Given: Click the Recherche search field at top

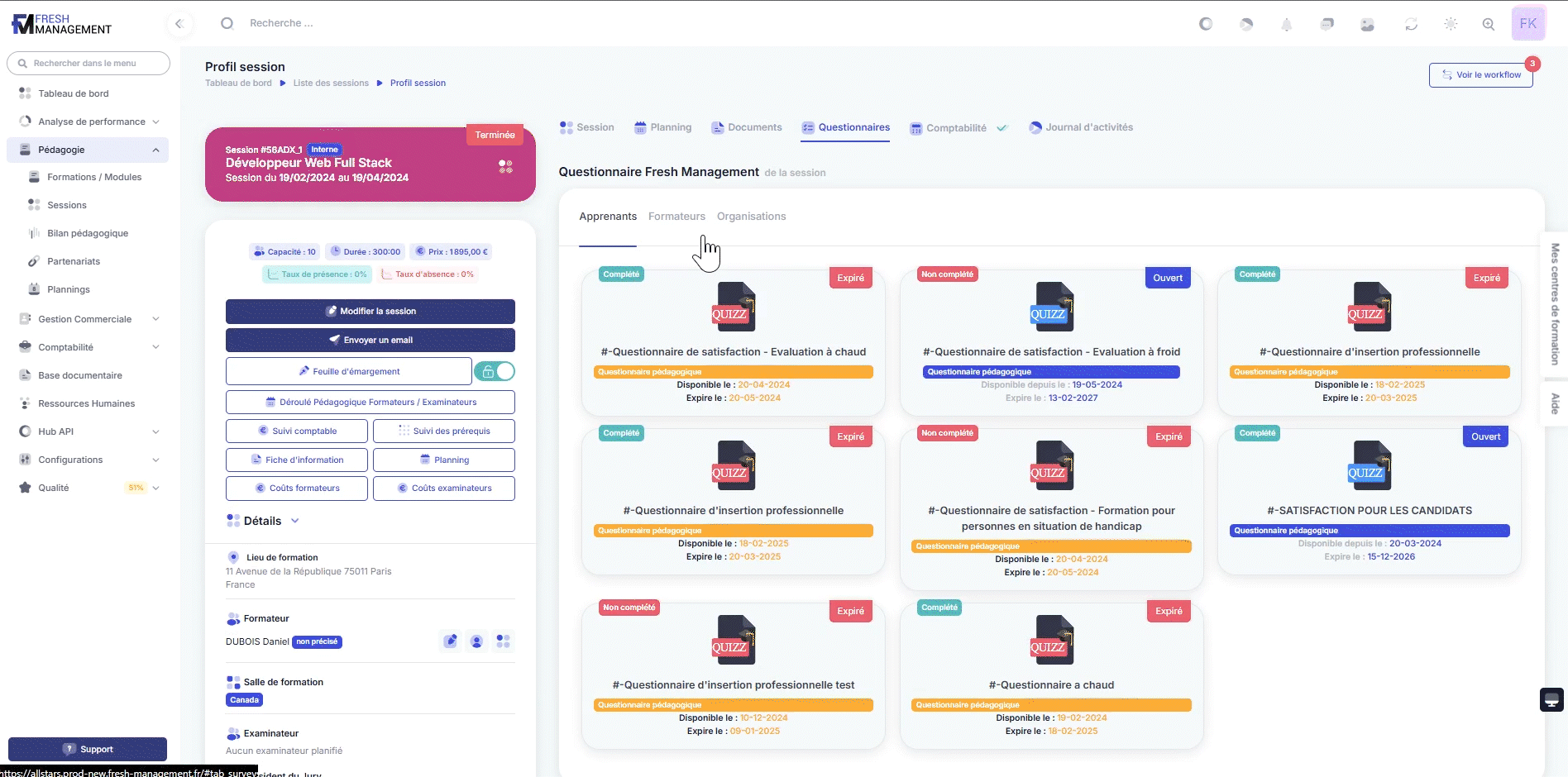Looking at the screenshot, I should coord(281,23).
